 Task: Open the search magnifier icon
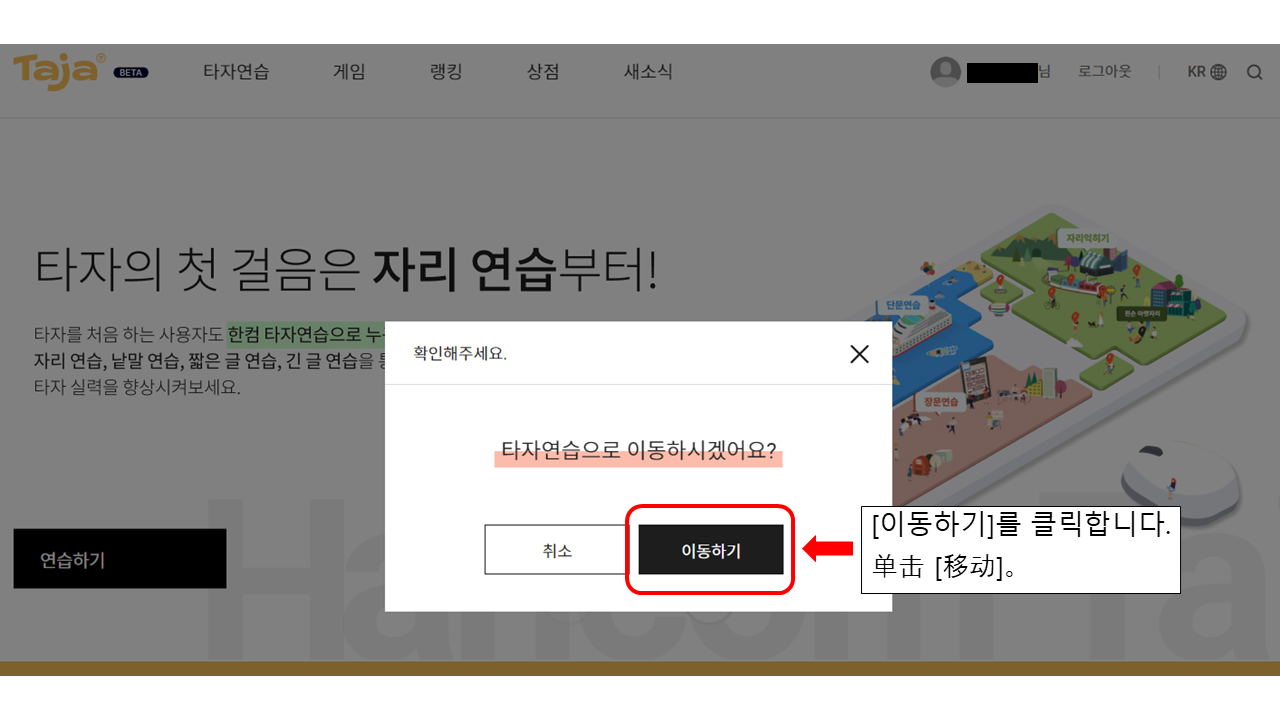pos(1254,72)
